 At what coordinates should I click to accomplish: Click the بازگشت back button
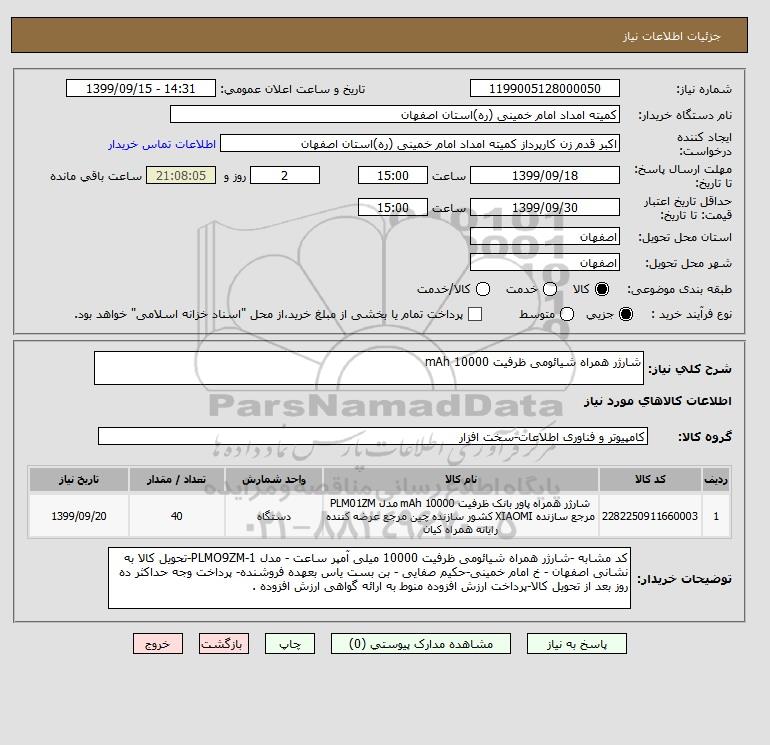[223, 644]
